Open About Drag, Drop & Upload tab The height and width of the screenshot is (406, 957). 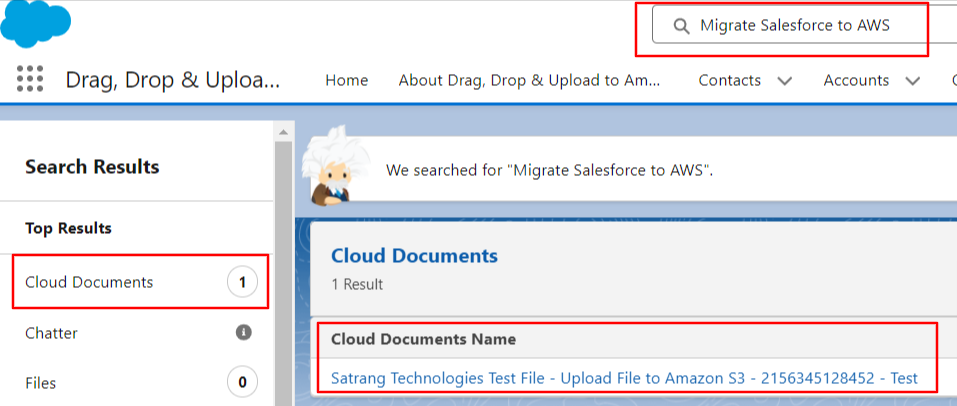pyautogui.click(x=530, y=80)
